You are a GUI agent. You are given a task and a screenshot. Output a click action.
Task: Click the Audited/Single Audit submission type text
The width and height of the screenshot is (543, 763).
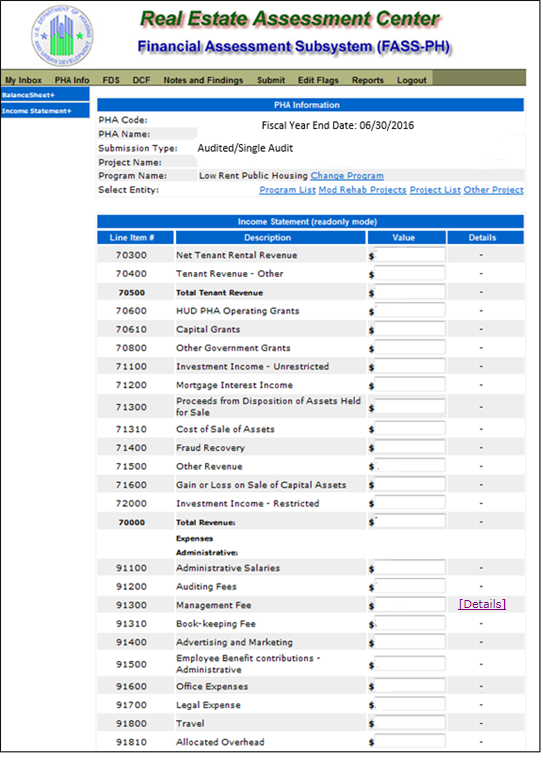[245, 148]
